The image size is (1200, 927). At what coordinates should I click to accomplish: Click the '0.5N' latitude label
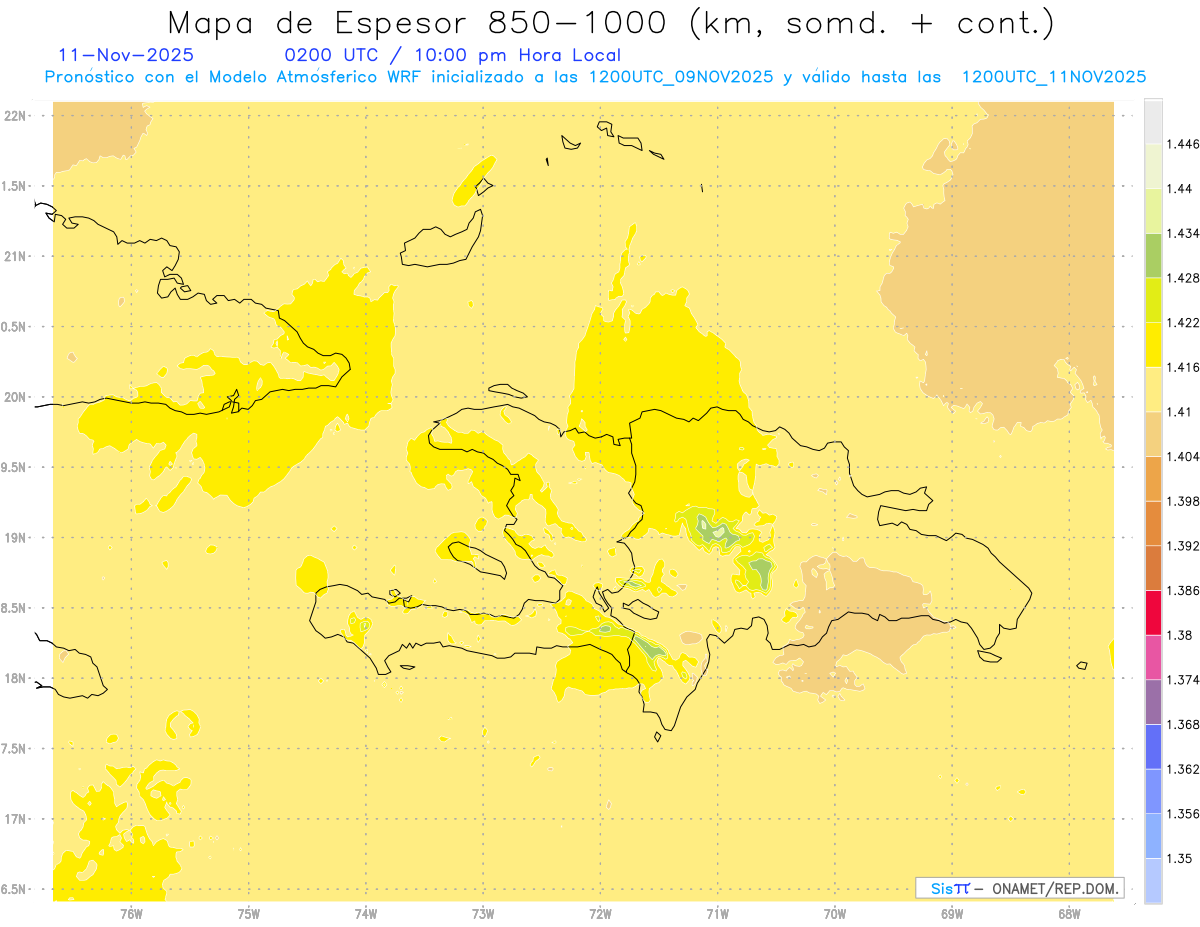click(14, 327)
